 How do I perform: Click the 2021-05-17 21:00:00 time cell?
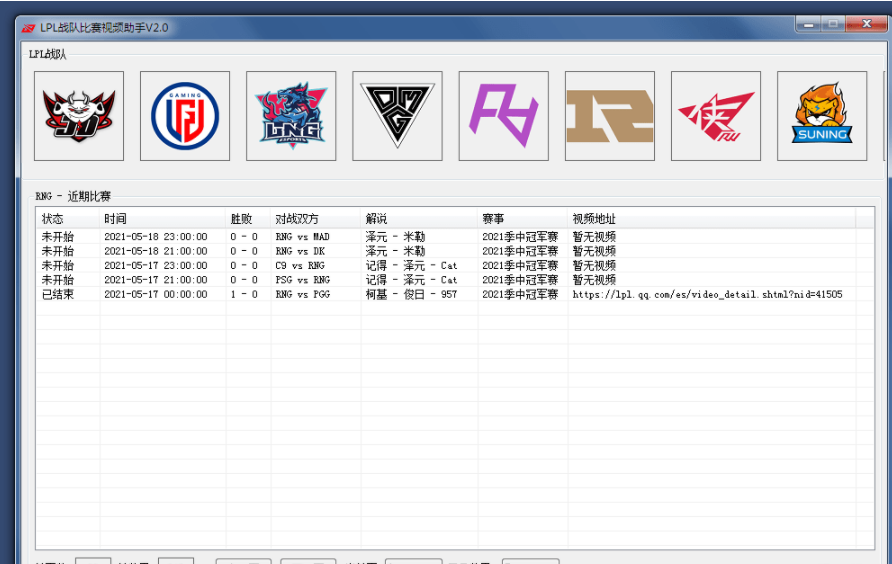[156, 279]
